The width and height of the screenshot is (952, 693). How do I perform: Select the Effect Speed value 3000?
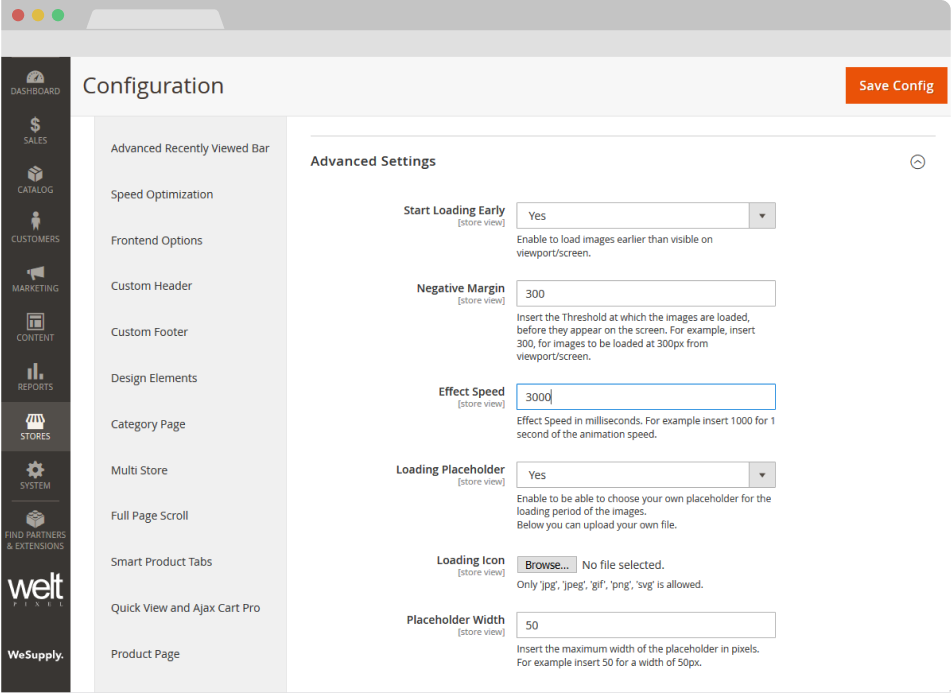coord(645,396)
